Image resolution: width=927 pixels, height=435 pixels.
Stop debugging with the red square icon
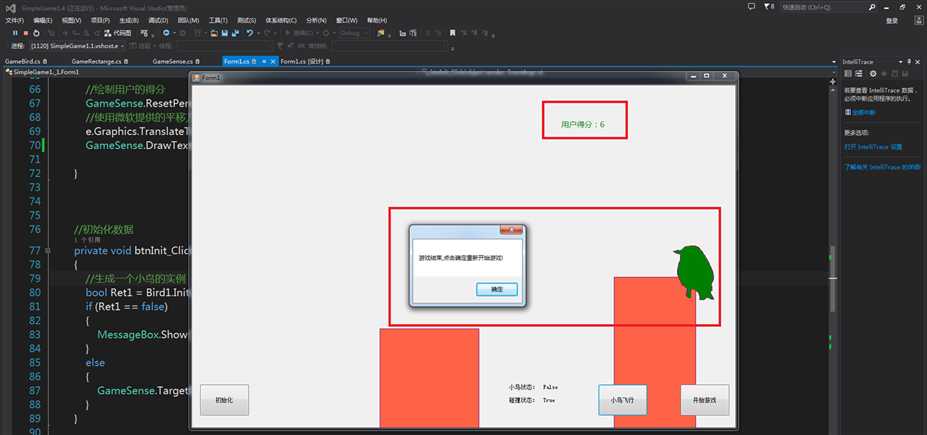point(26,33)
